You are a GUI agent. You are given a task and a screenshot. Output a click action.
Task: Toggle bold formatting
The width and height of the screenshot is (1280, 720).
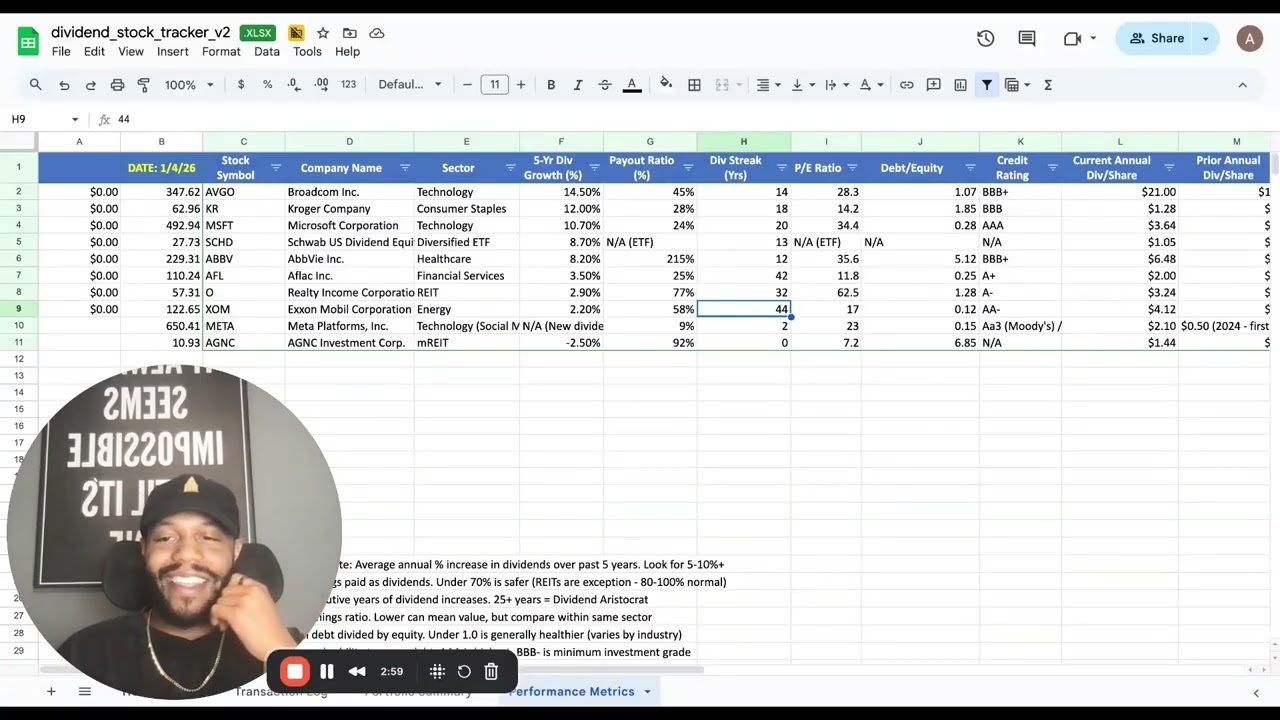551,85
